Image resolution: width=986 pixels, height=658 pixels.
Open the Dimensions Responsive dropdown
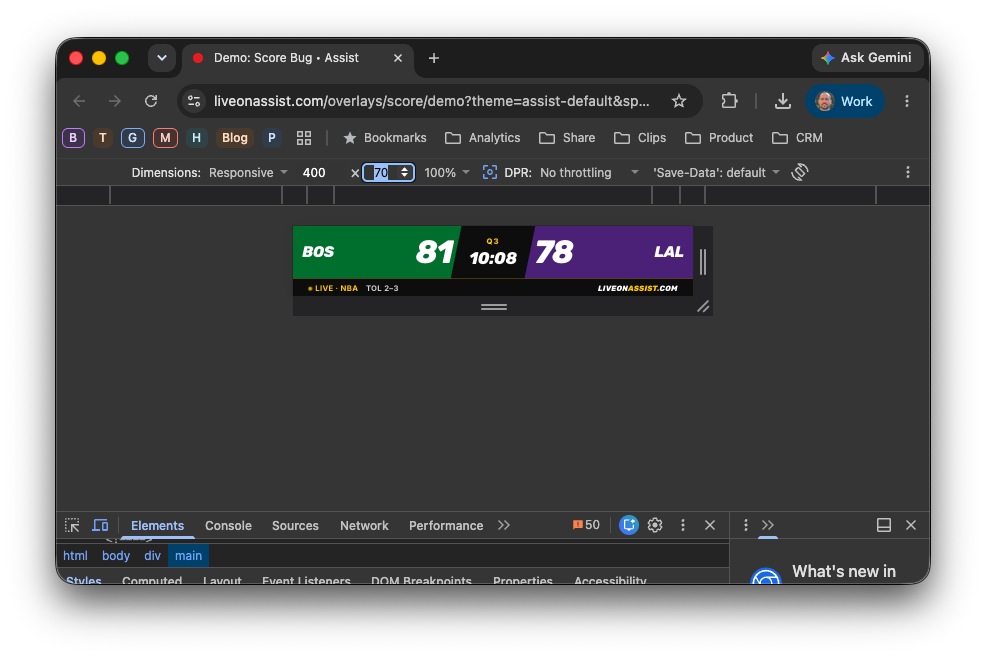[x=248, y=172]
